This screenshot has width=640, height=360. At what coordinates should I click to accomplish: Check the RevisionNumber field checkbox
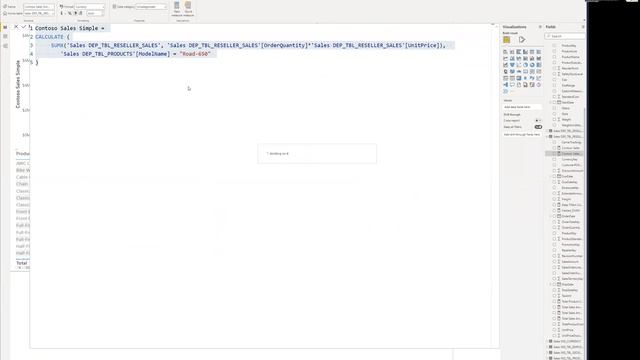[554, 256]
